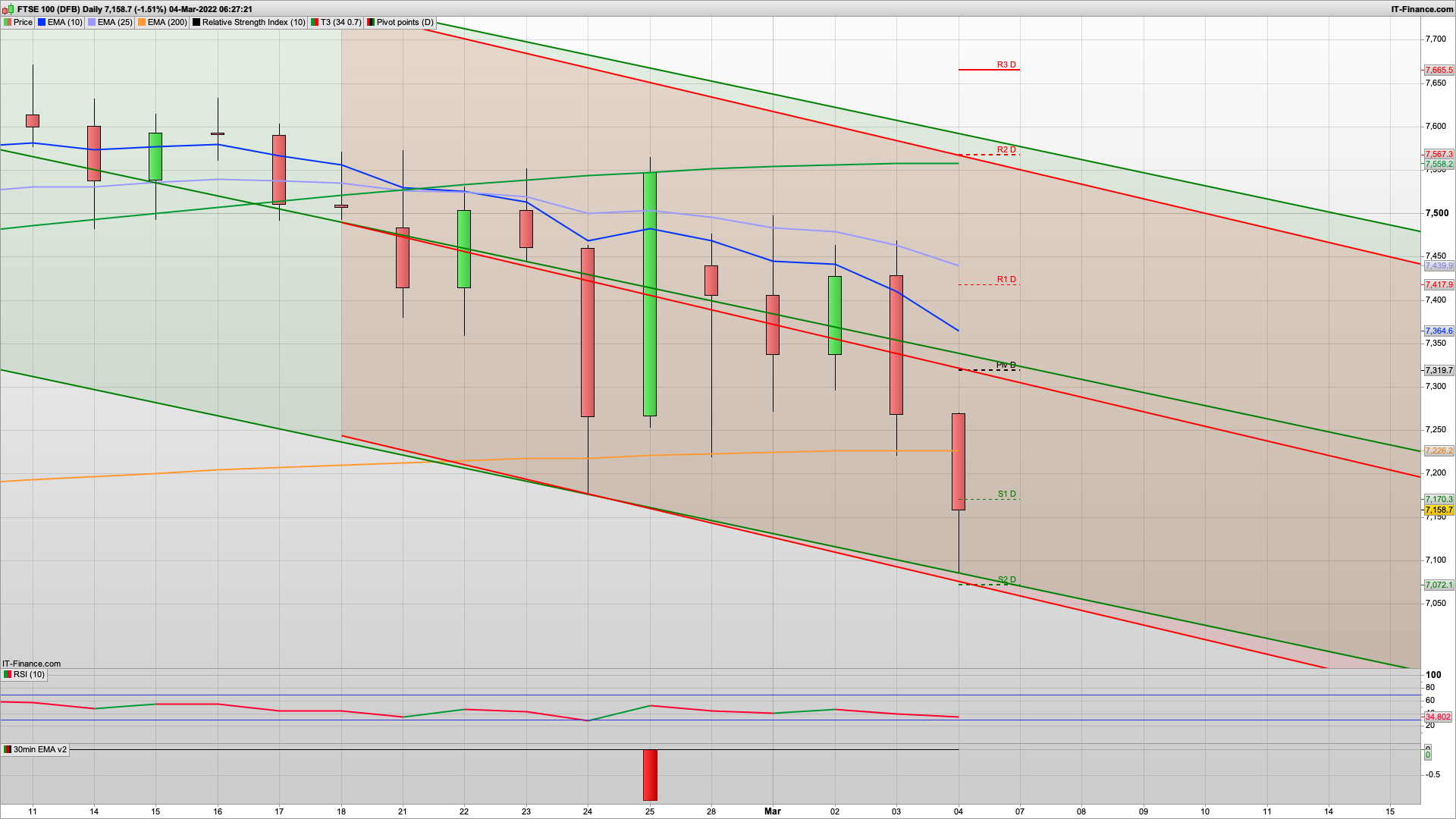Click the 7,364.6 EMA 10 axis tag
The width and height of the screenshot is (1456, 819).
(1439, 331)
